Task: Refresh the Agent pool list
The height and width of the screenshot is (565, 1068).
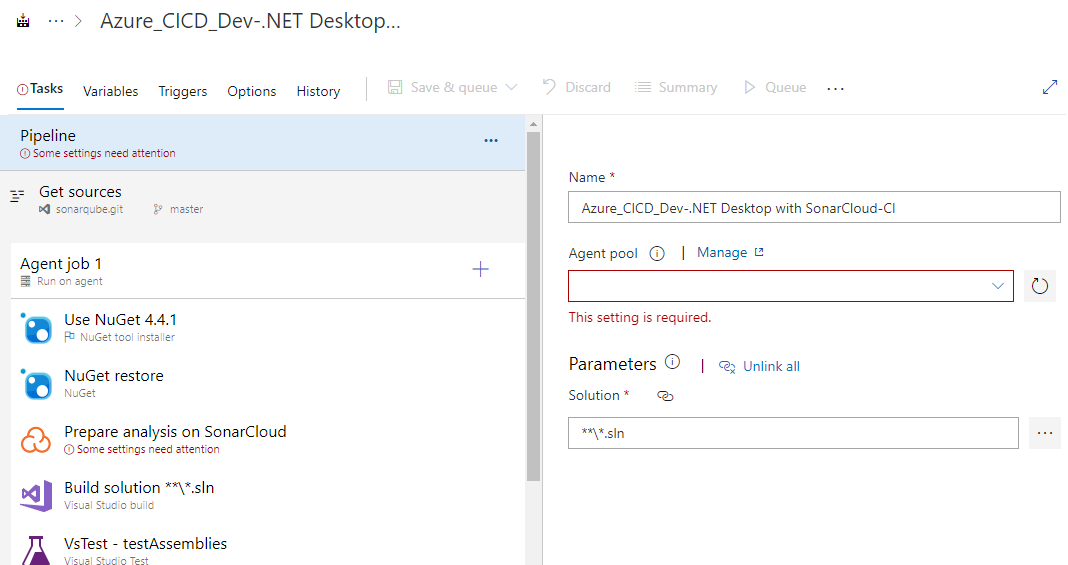Action: tap(1039, 286)
